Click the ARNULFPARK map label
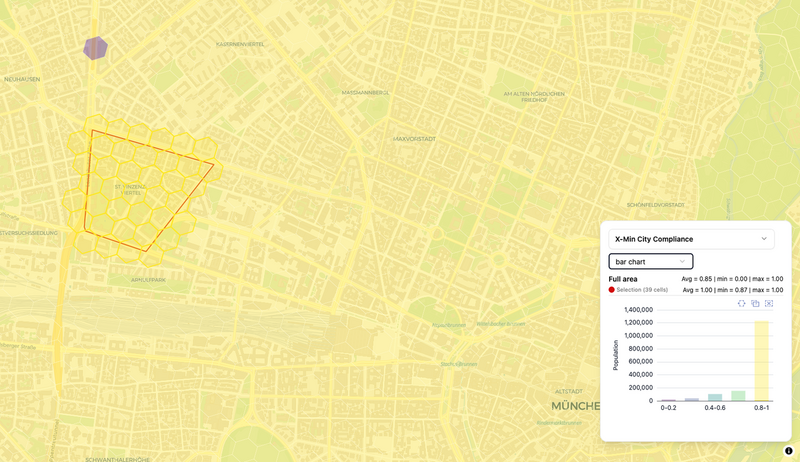Image resolution: width=800 pixels, height=462 pixels. (148, 280)
